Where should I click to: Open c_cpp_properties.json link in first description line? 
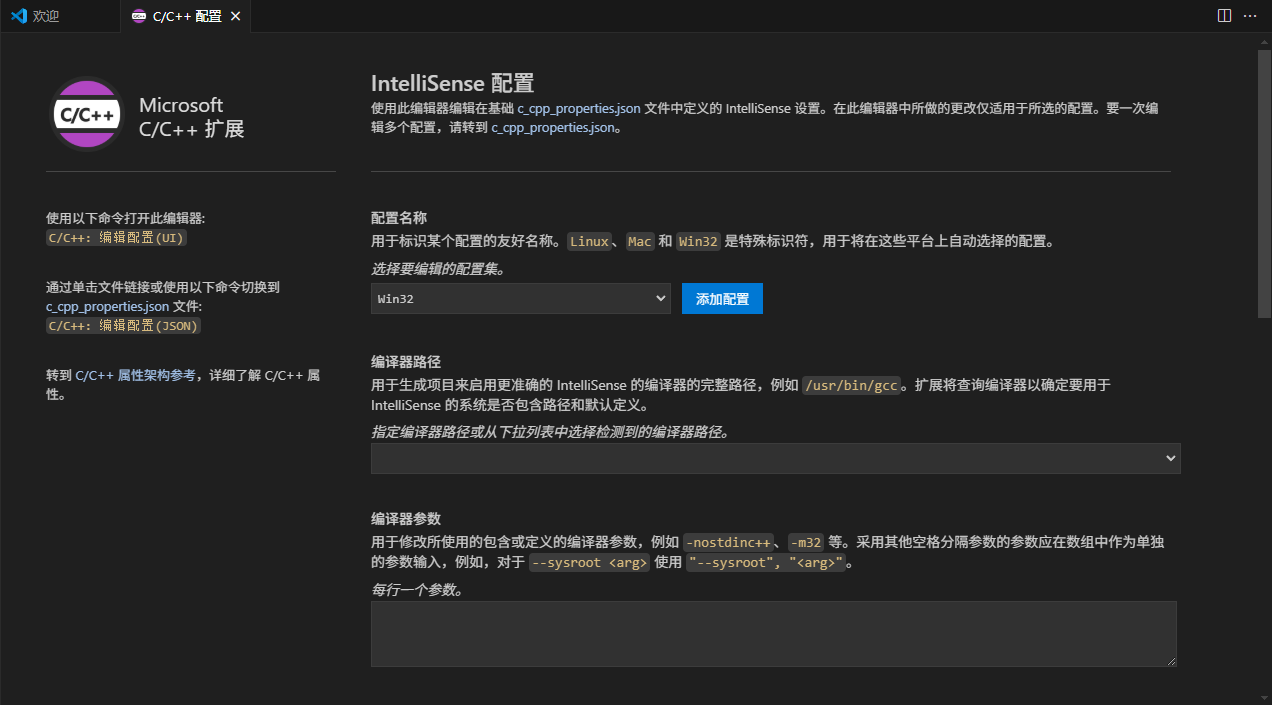tap(579, 108)
